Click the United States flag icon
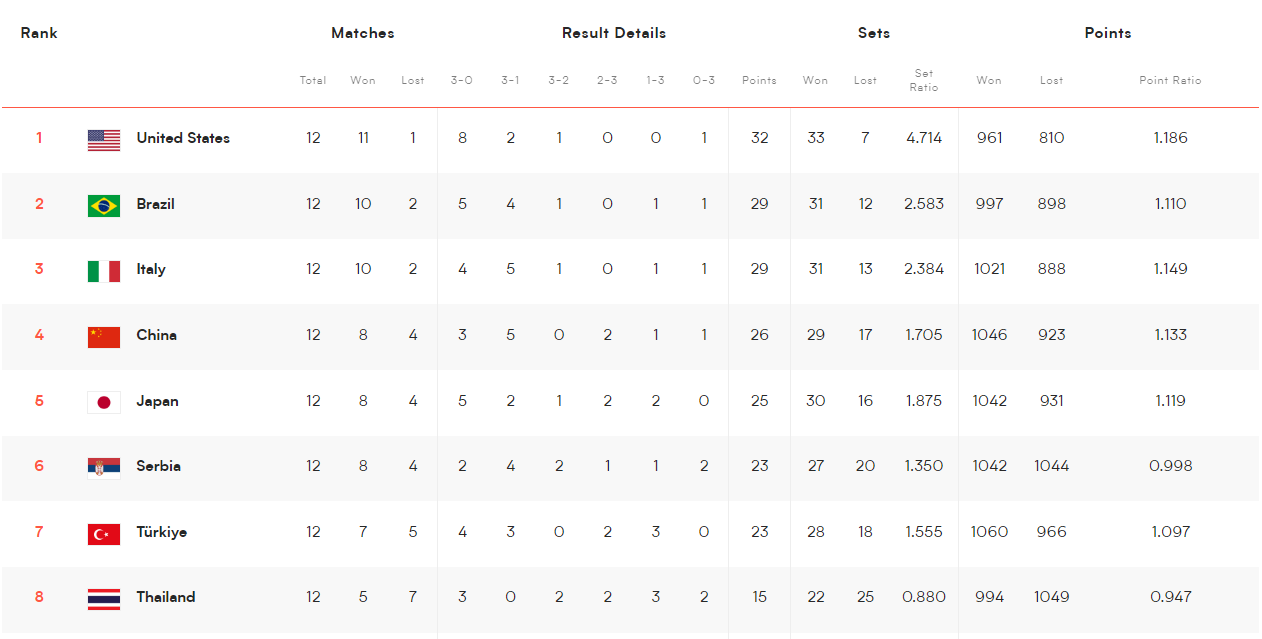Screen dimensions: 1262x639 click(104, 140)
